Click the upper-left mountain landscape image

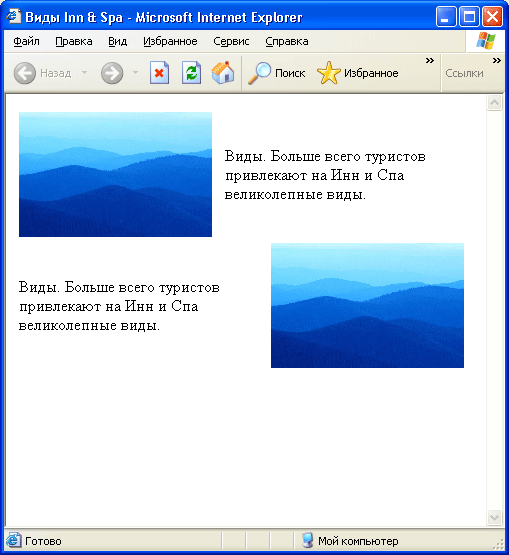click(115, 174)
